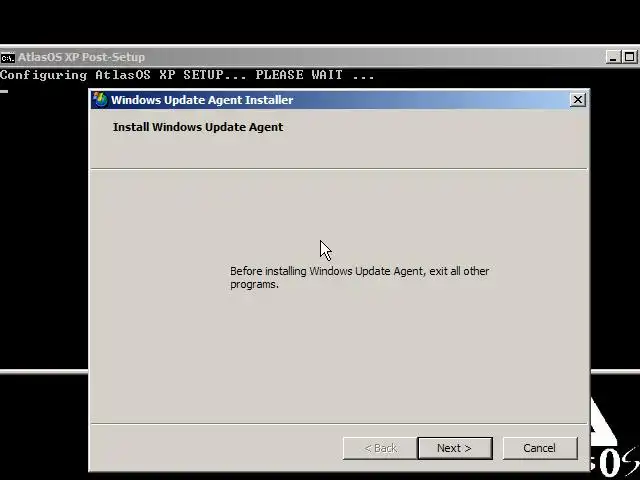Focus the black console area behind dialog
Screen dimensions: 640x480
point(44,229)
